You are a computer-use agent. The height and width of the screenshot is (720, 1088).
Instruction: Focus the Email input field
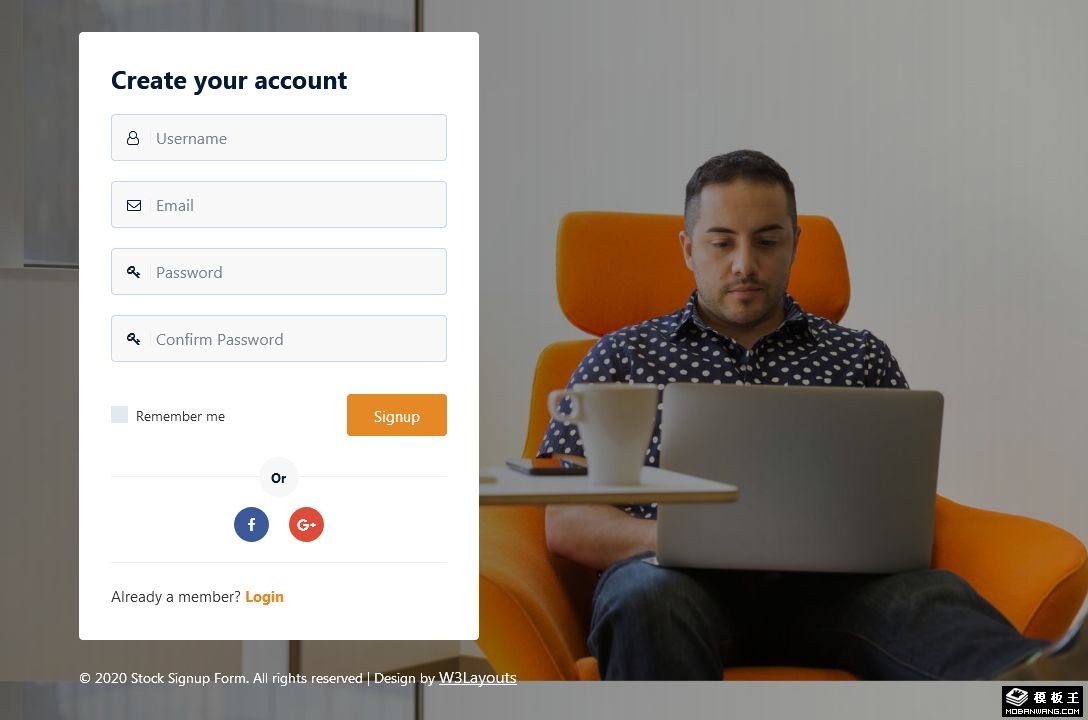(x=279, y=205)
